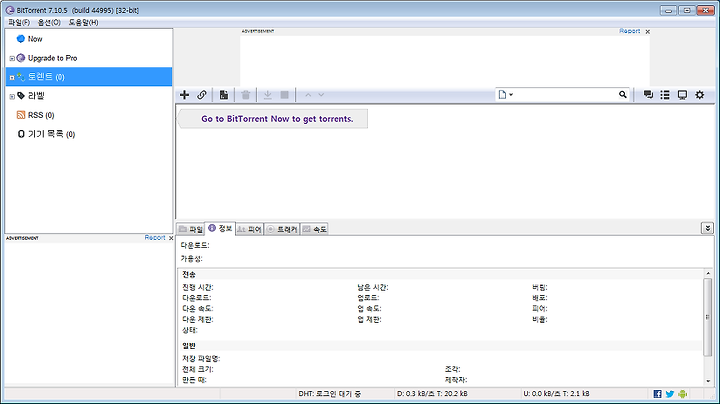Open the 파일(F) menu

click(x=19, y=22)
